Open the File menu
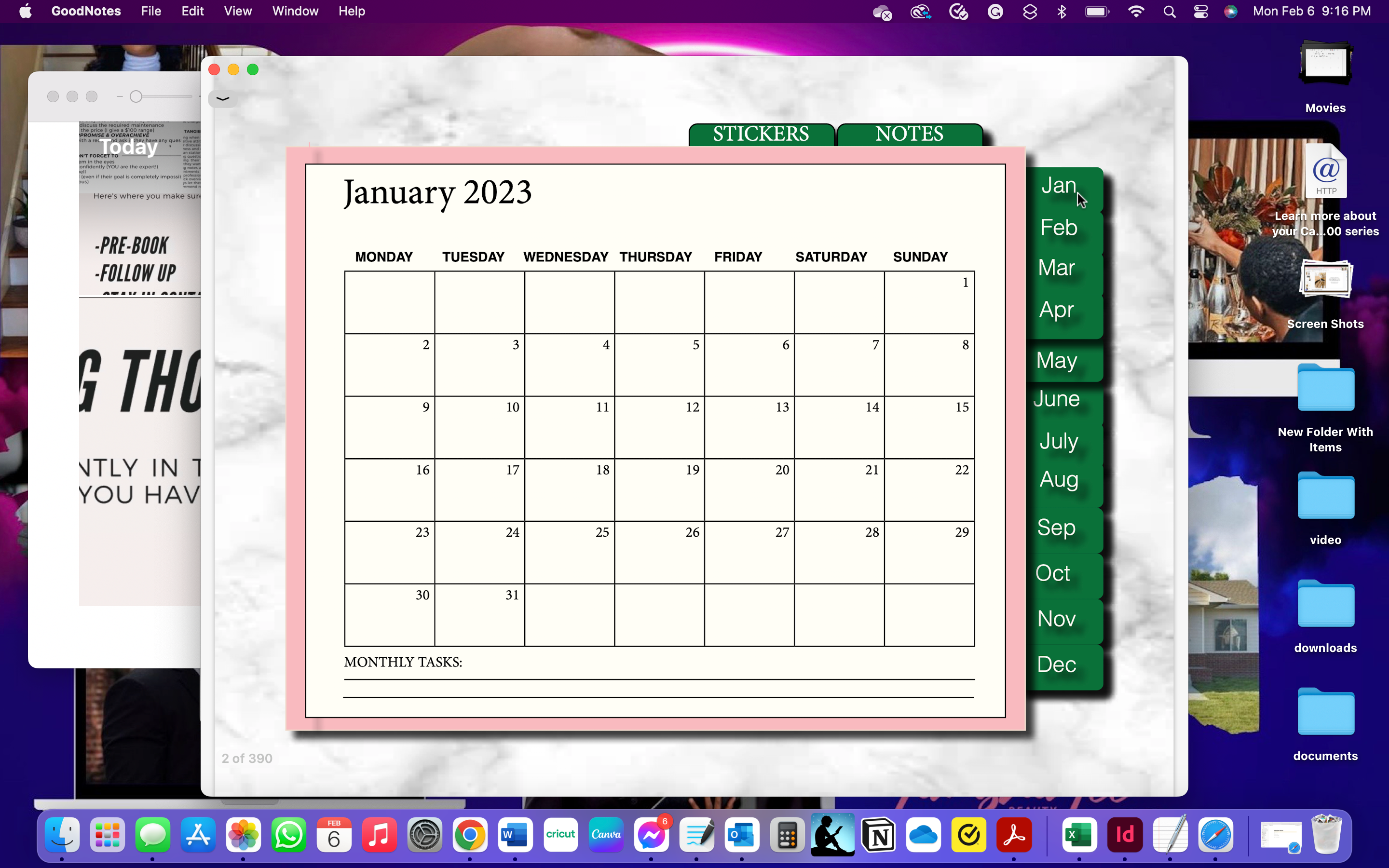 point(151,11)
